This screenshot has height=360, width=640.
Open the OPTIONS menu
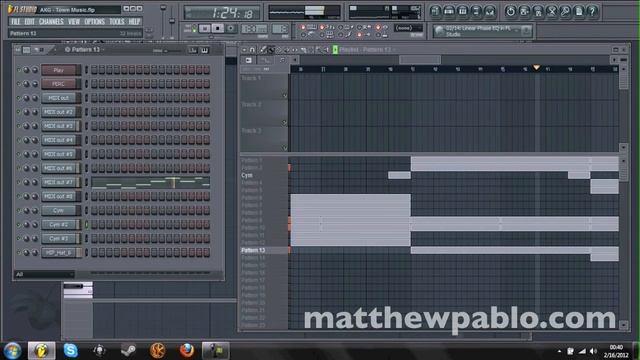pyautogui.click(x=95, y=22)
